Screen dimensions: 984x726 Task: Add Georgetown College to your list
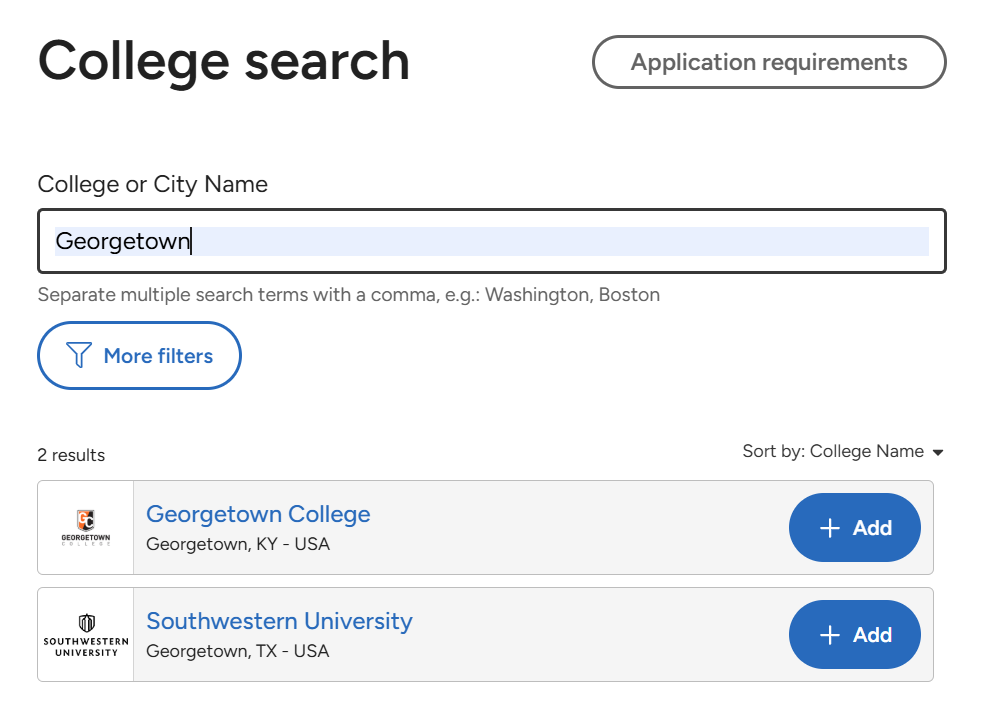[x=855, y=528]
